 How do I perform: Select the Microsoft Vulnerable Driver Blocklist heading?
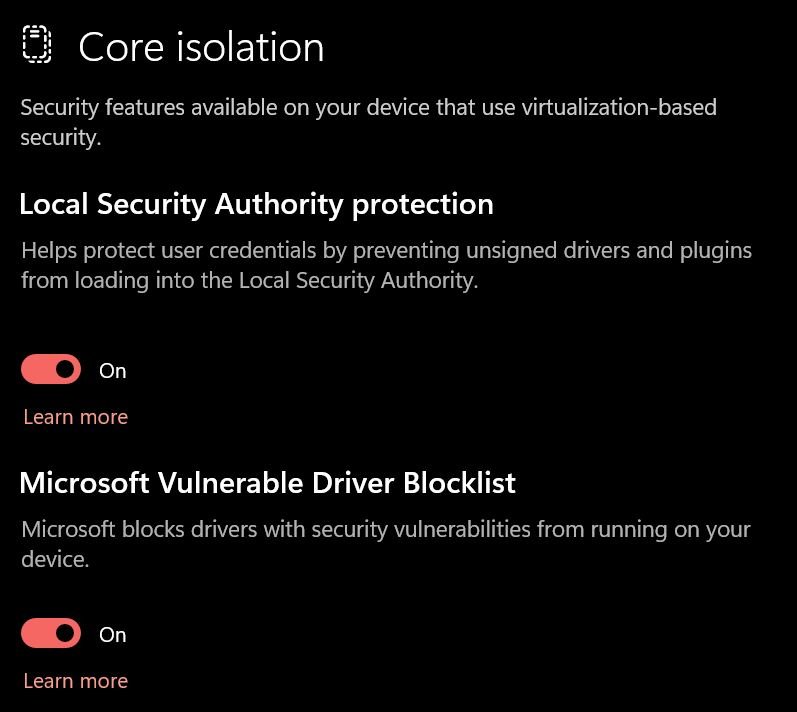click(x=268, y=483)
